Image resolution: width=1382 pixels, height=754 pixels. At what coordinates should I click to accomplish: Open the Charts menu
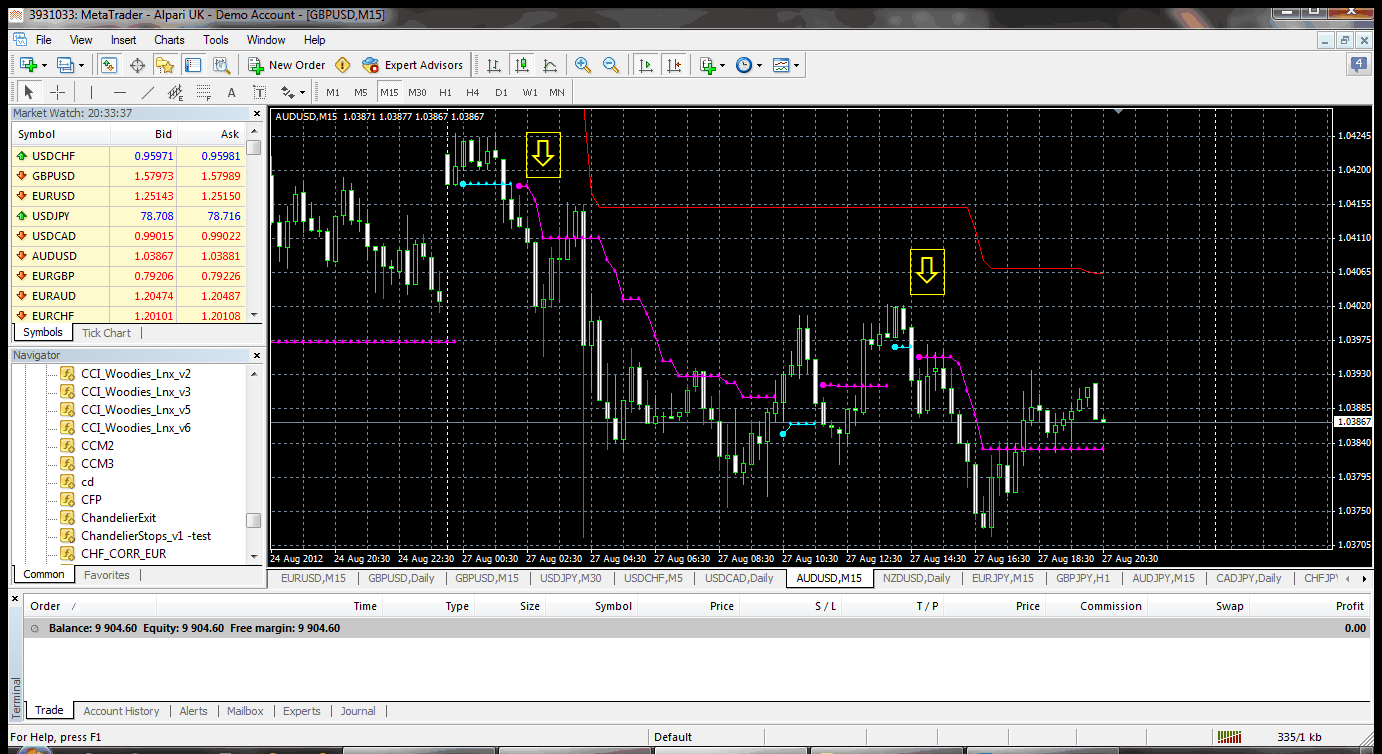coord(169,40)
